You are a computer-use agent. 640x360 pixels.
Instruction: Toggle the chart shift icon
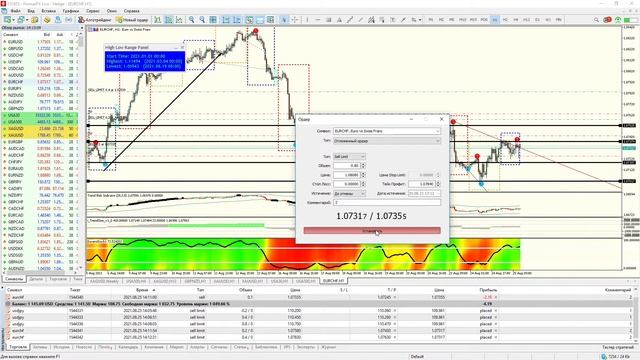click(237, 20)
